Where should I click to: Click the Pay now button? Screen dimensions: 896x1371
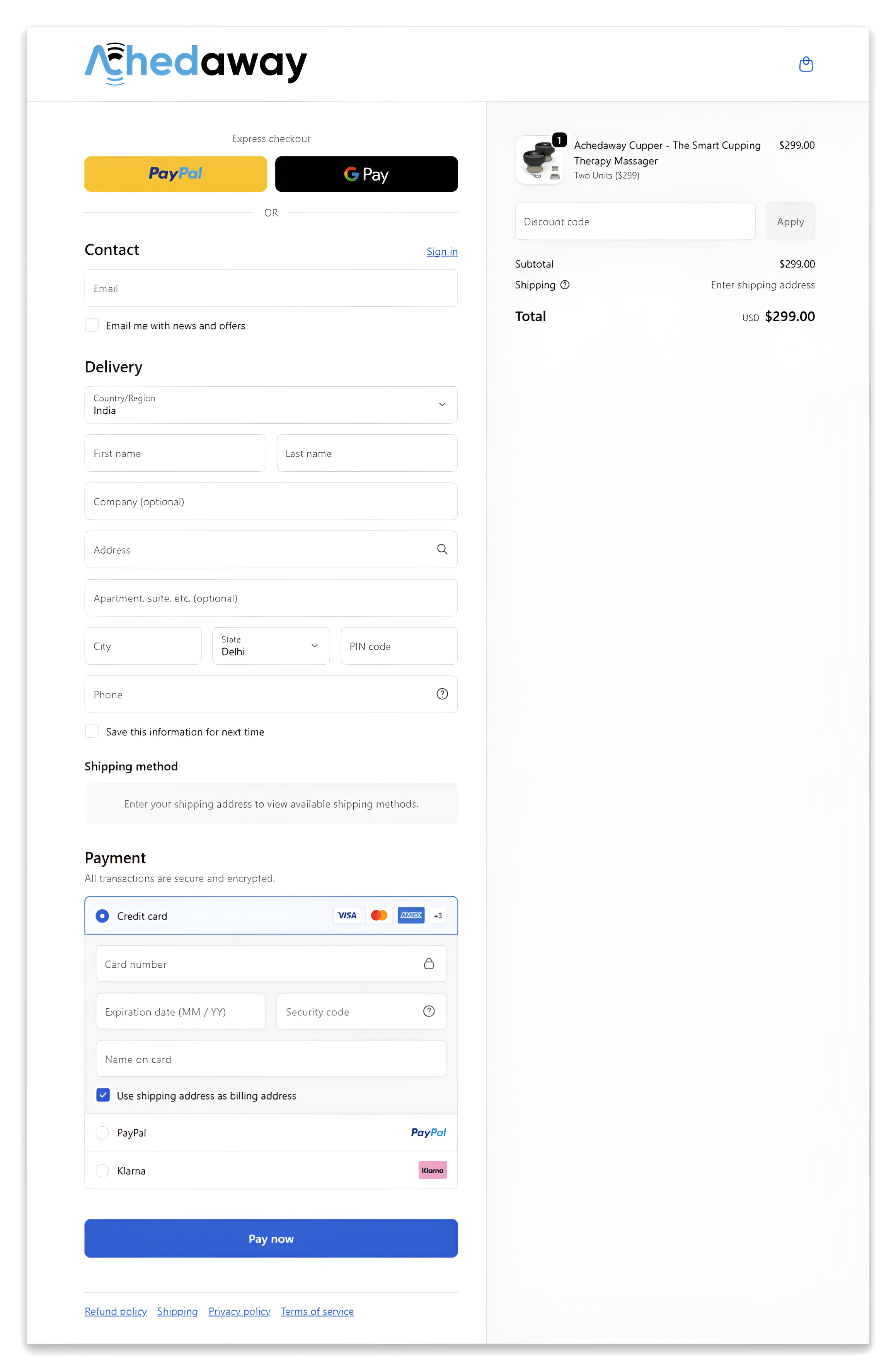pyautogui.click(x=271, y=1238)
